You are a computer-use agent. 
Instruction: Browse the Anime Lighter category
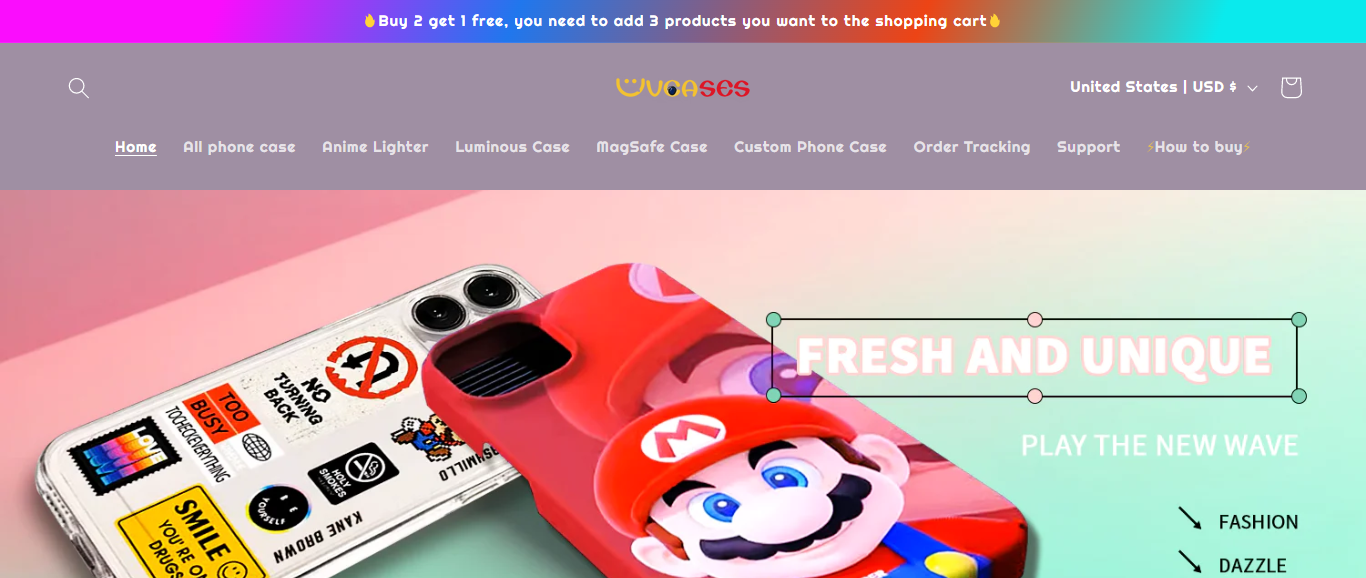(375, 147)
